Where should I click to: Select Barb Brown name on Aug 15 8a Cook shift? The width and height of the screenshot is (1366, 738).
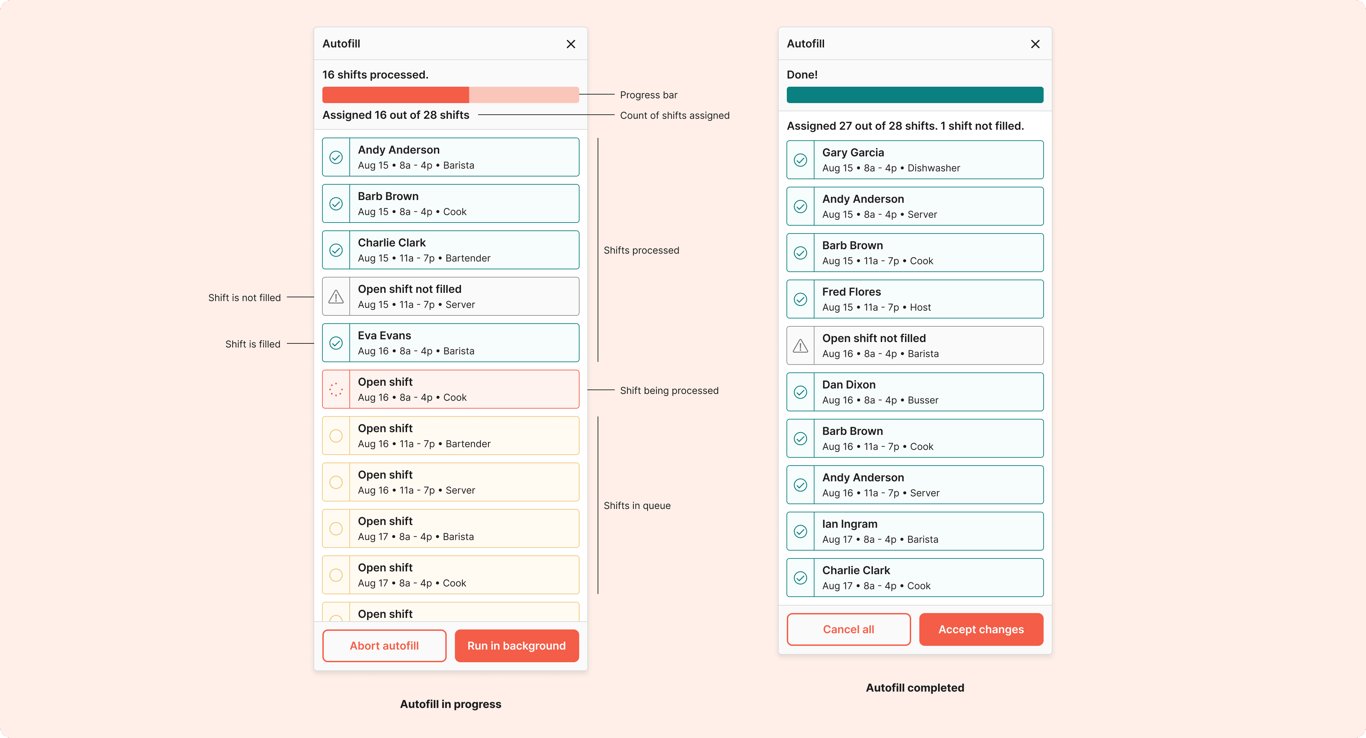click(388, 197)
